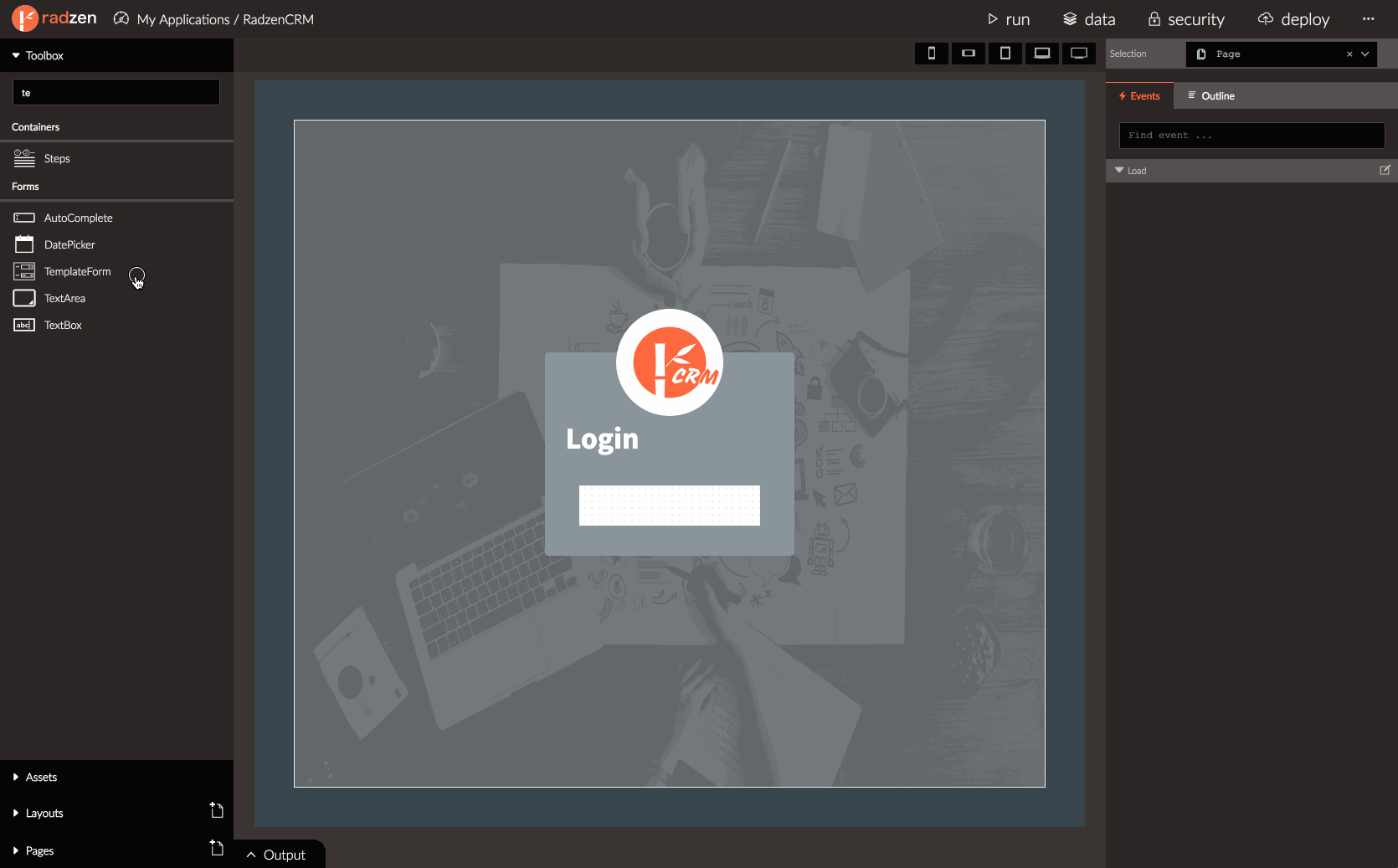Switch to the Events tab
1398x868 pixels.
1139,95
